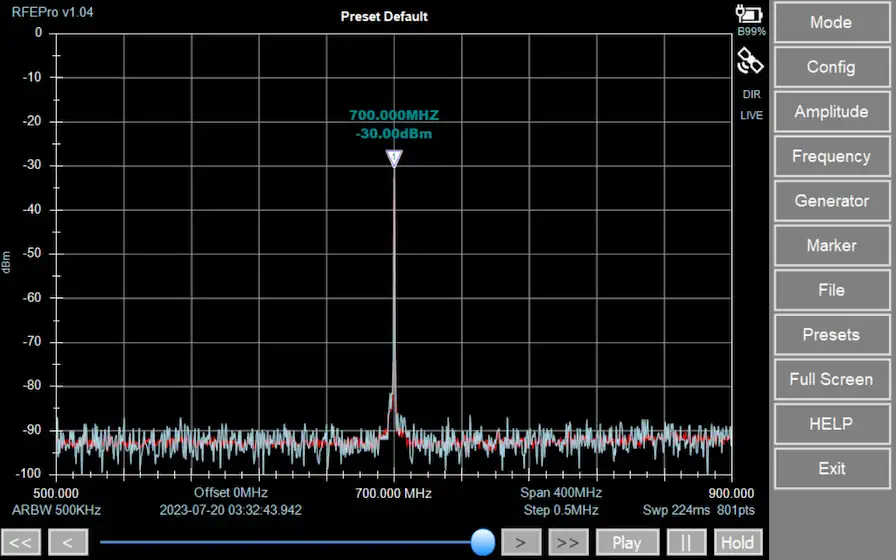Open the Presets menu

[831, 335]
